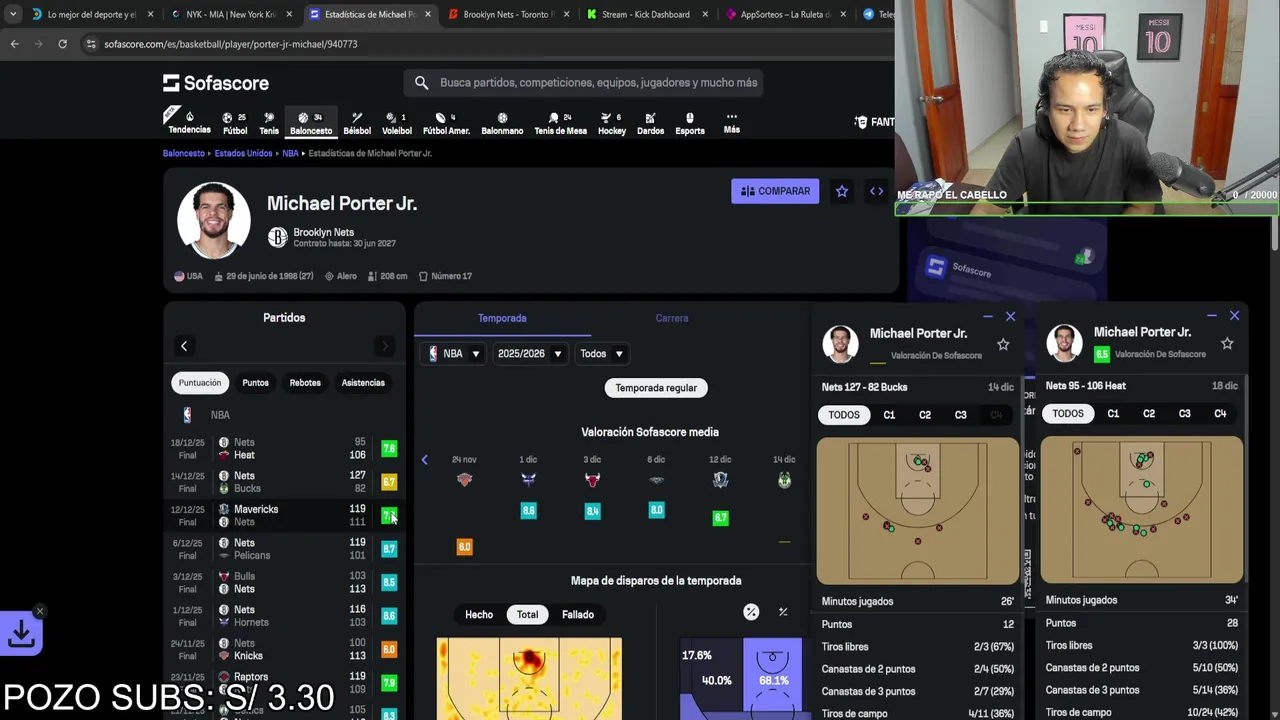Select C4 in the Nets-Heat popup
The height and width of the screenshot is (720, 1280).
(1220, 413)
